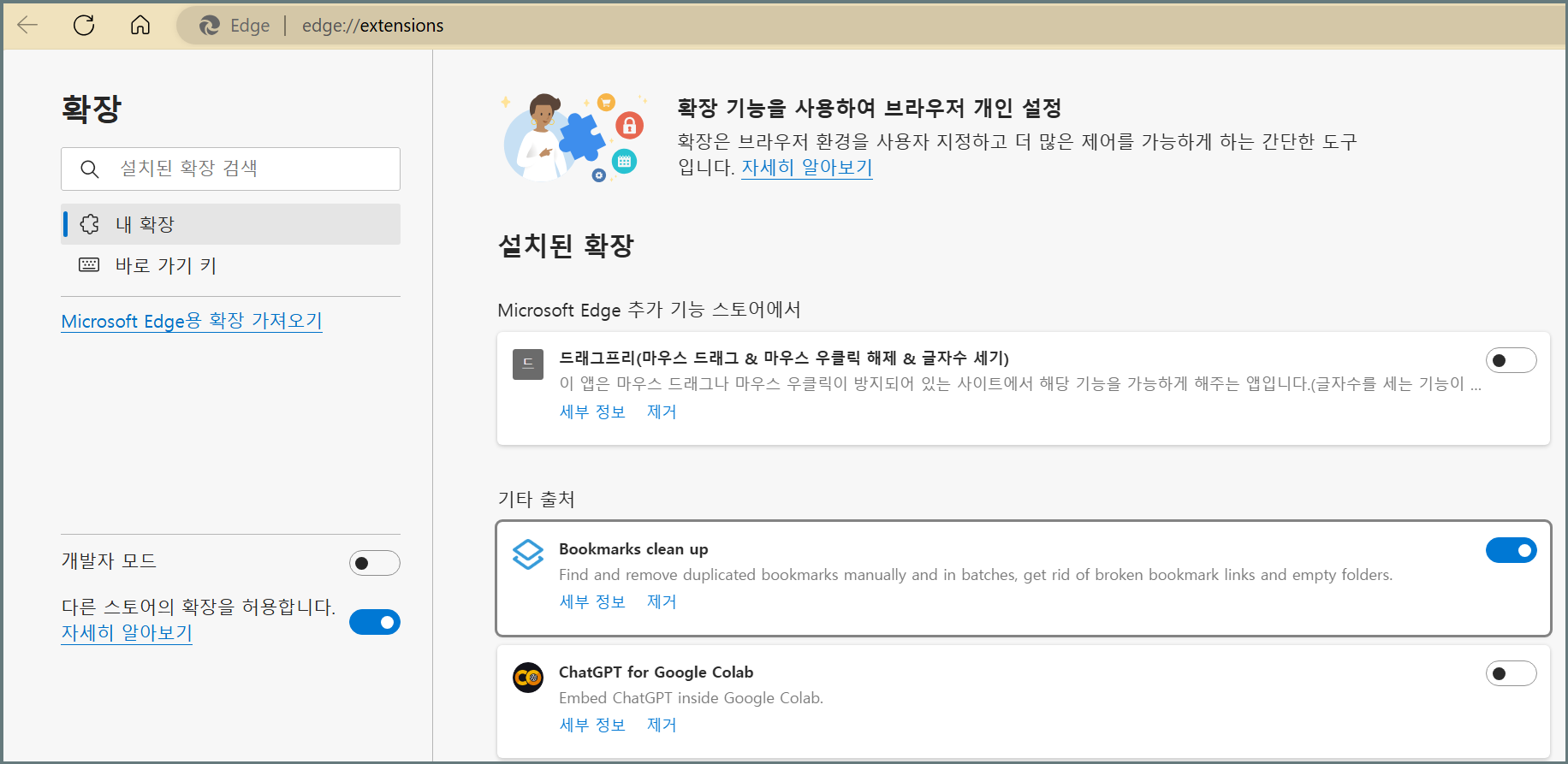This screenshot has width=1568, height=764.
Task: Click the 설치된 확장 heading
Action: [x=566, y=246]
